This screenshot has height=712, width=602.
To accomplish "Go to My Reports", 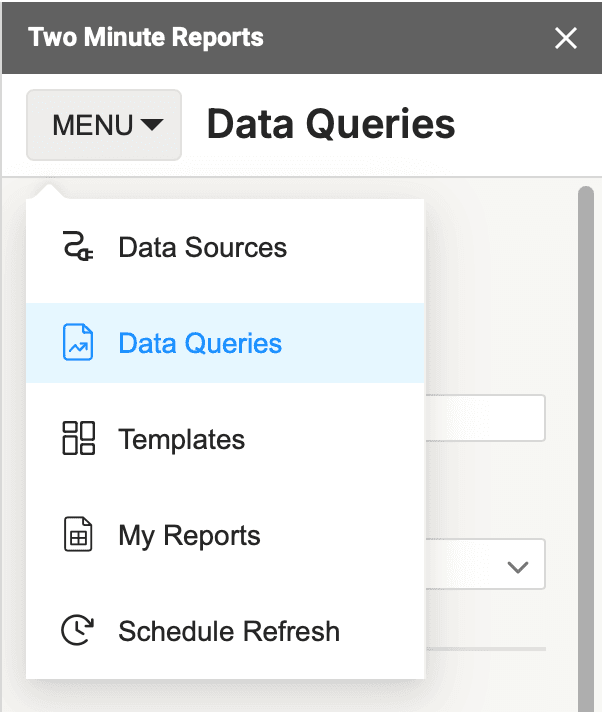I will click(225, 535).
